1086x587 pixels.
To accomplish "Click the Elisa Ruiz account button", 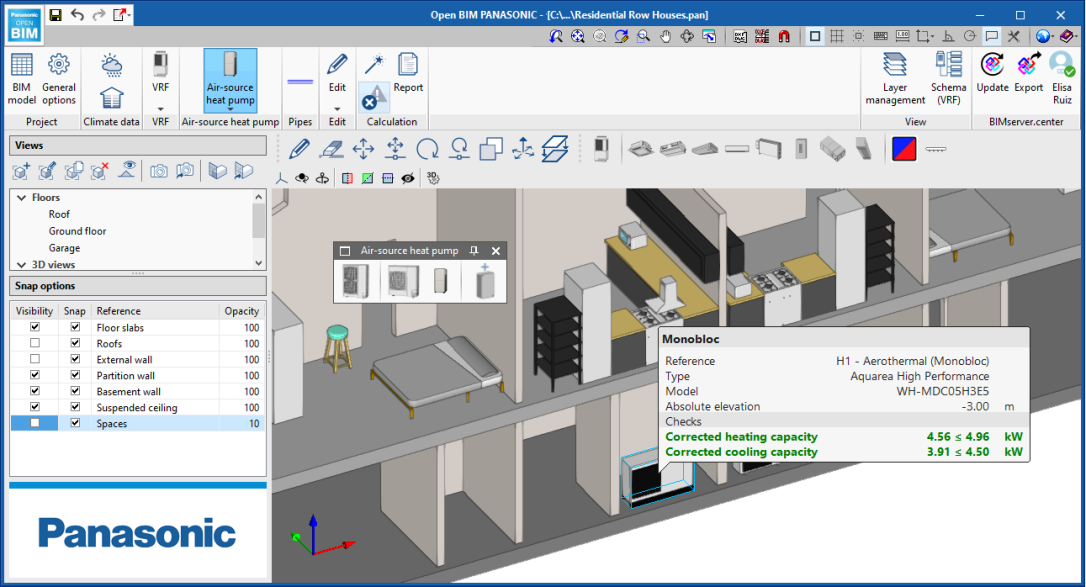I will point(1062,79).
